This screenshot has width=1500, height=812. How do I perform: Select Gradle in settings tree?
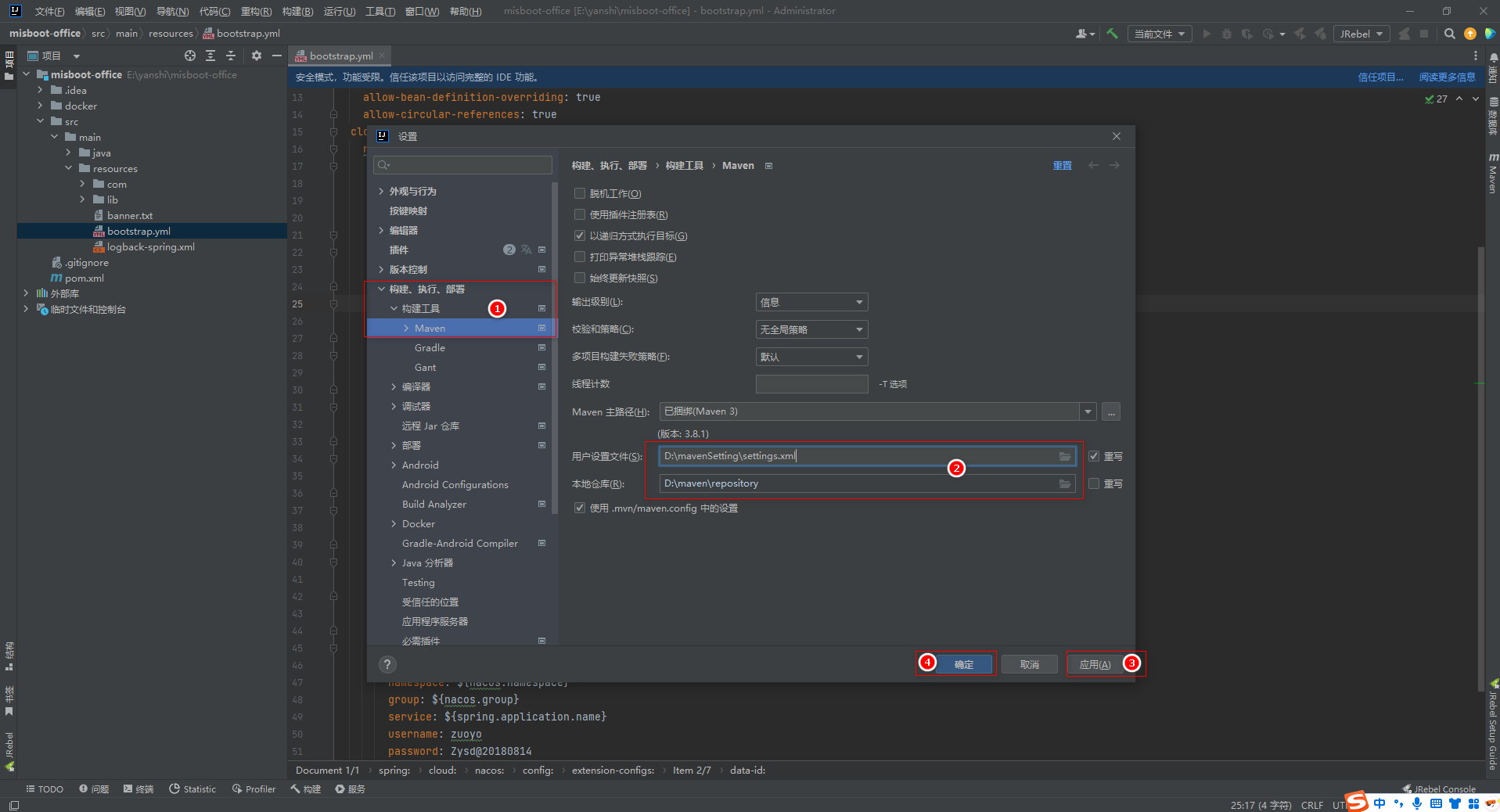click(x=430, y=347)
